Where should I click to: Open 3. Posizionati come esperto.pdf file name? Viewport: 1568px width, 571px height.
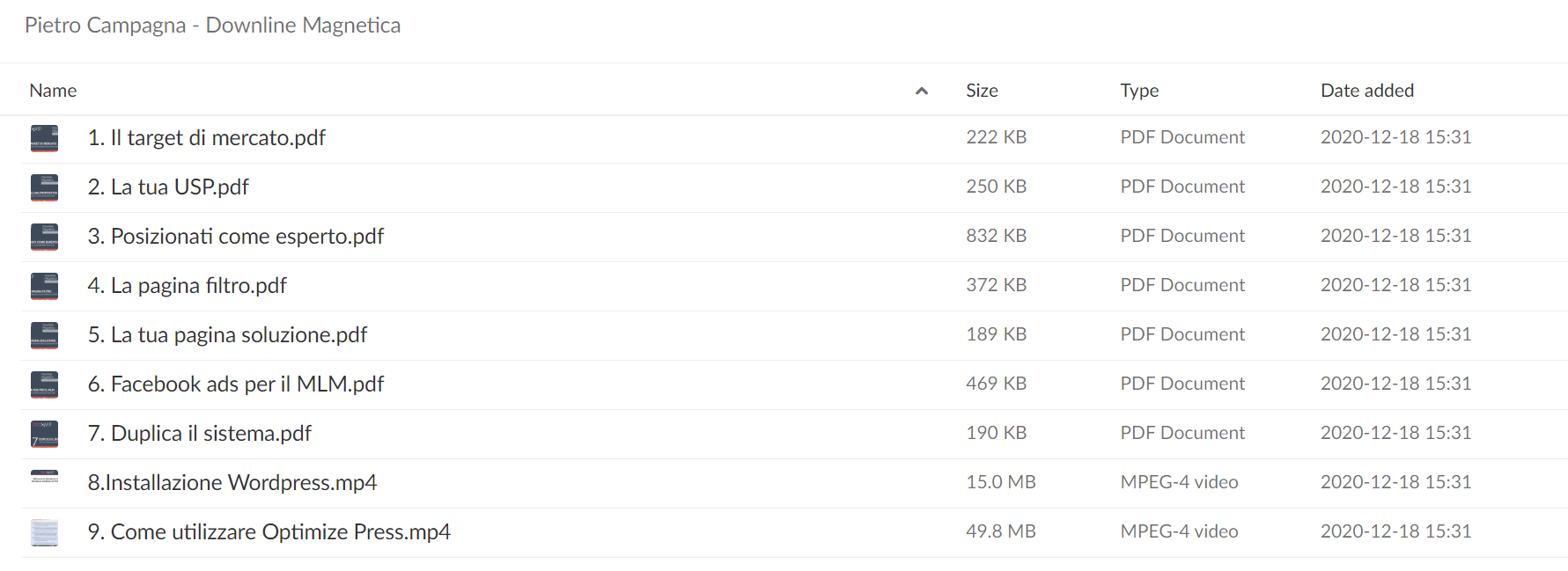pyautogui.click(x=235, y=237)
